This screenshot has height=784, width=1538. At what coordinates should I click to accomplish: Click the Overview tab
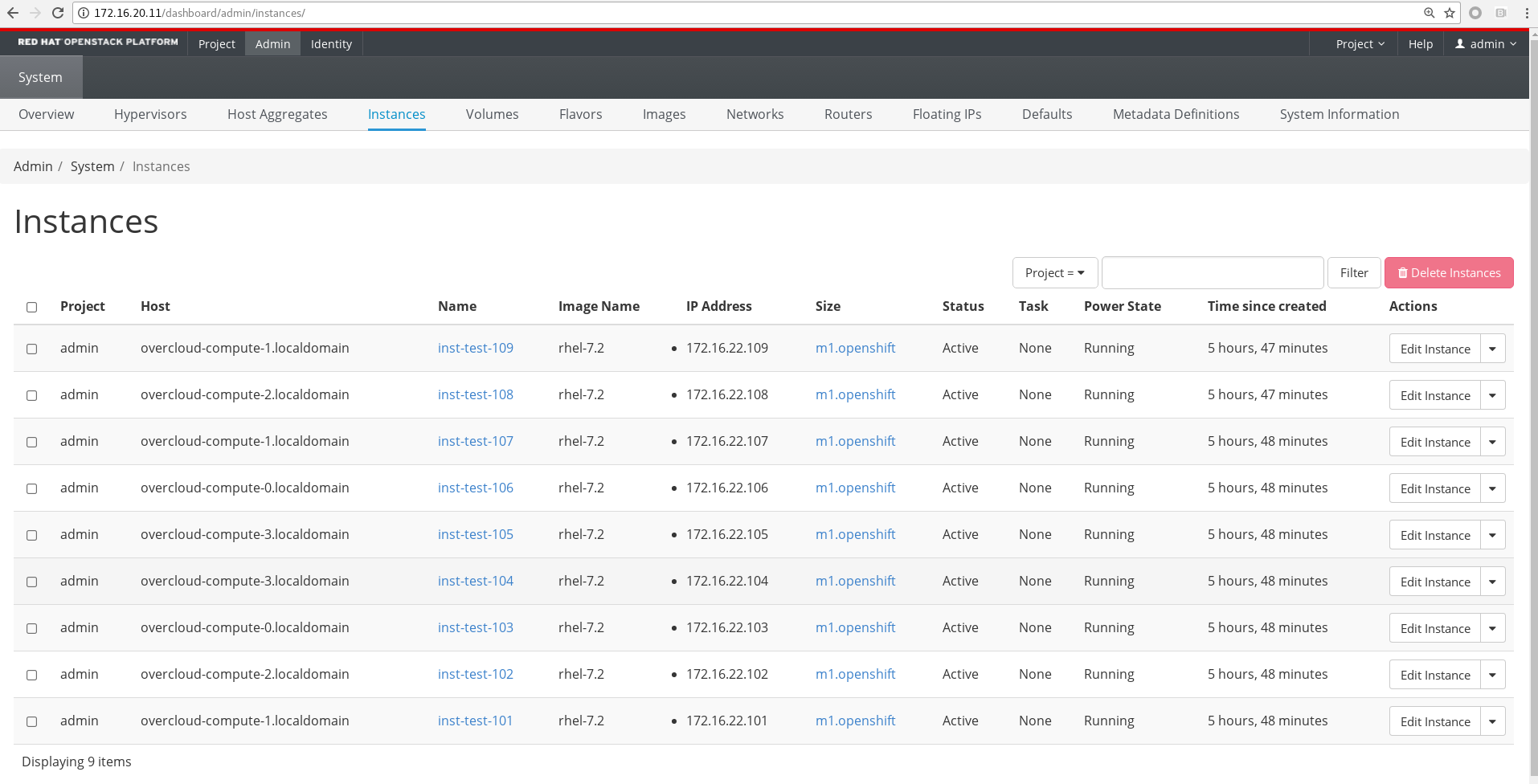pyautogui.click(x=47, y=114)
